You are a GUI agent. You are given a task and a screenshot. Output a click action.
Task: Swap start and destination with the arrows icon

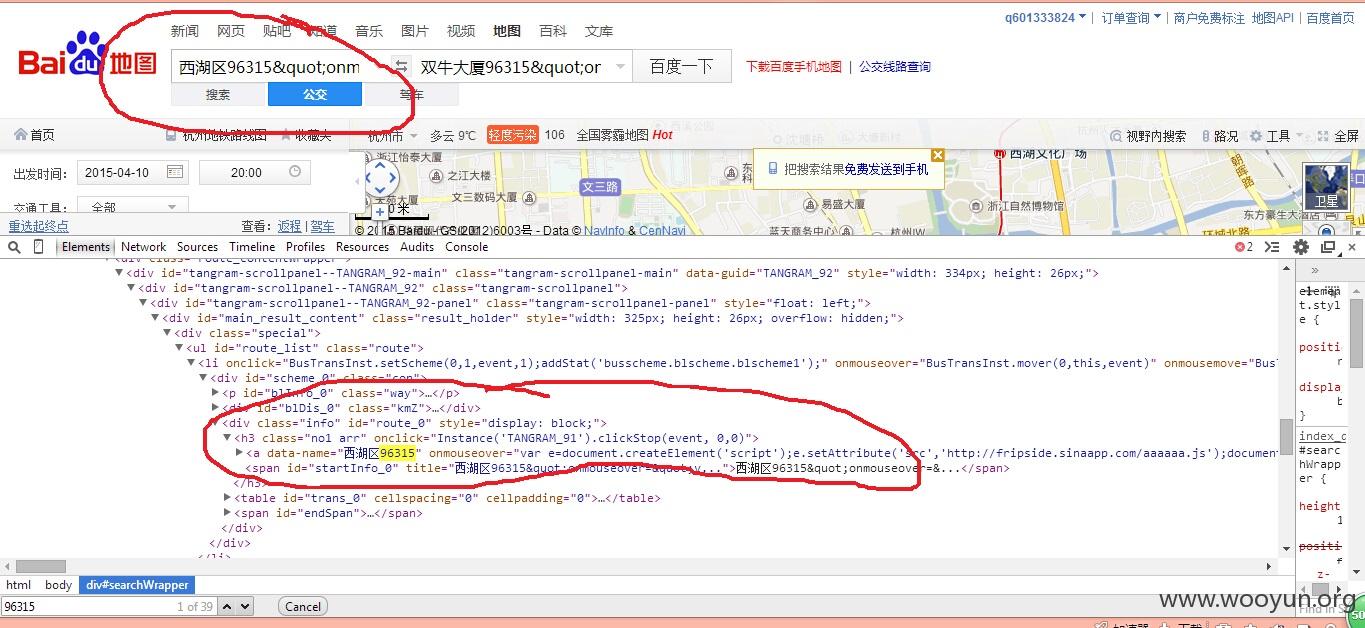pos(400,67)
